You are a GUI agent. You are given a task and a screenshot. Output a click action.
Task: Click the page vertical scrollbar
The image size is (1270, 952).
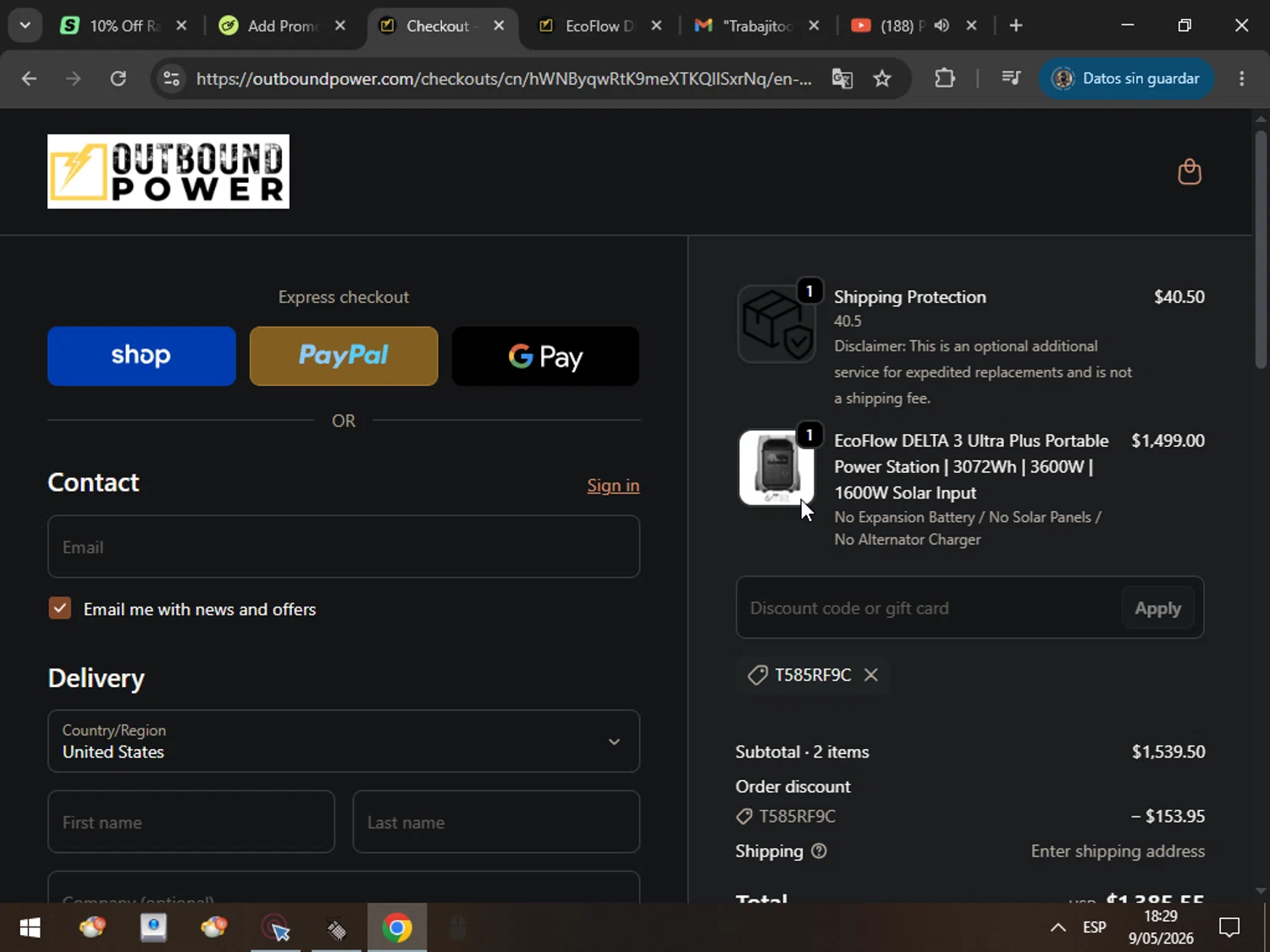pos(1261,249)
